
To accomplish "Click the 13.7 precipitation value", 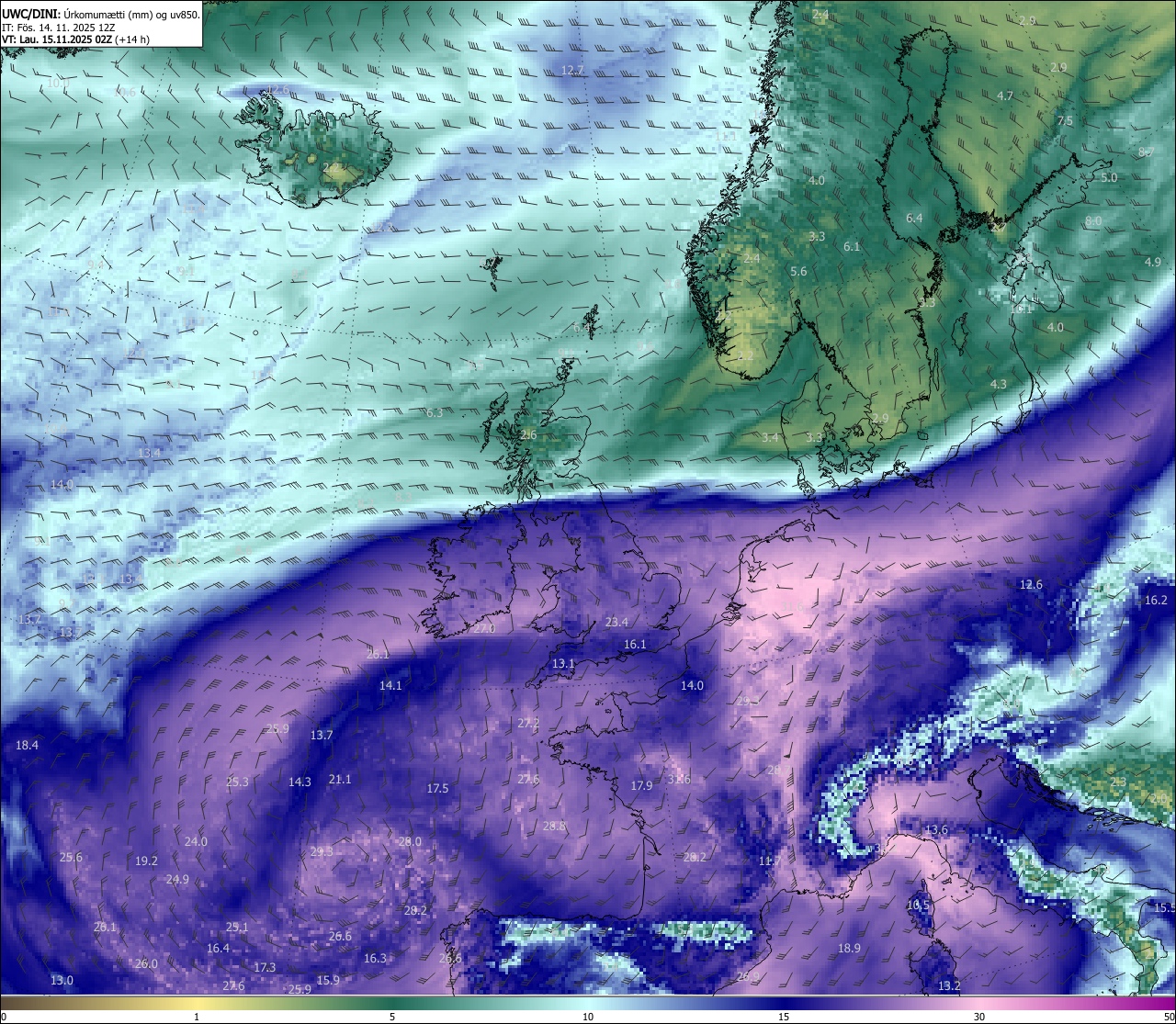I will coord(322,735).
